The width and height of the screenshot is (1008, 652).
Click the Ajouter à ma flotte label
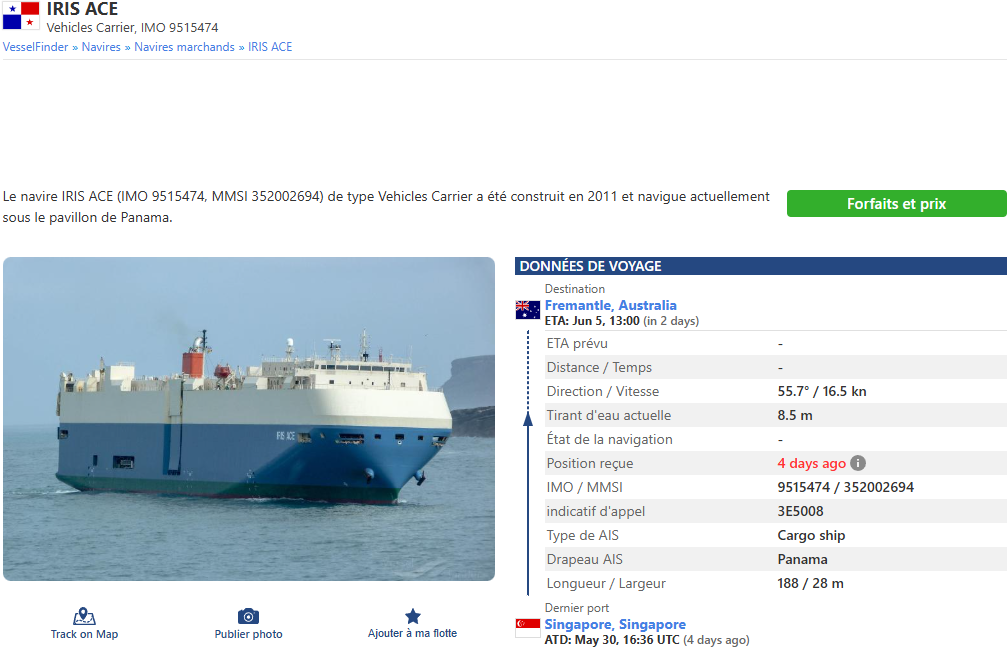(412, 633)
